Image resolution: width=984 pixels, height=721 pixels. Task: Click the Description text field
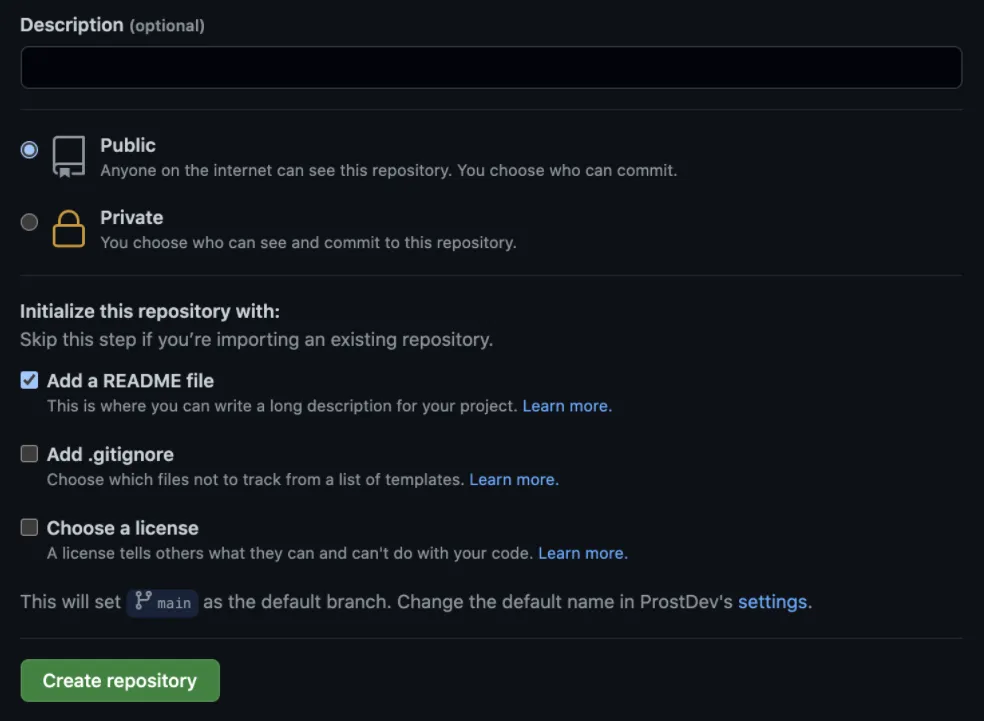coord(491,67)
